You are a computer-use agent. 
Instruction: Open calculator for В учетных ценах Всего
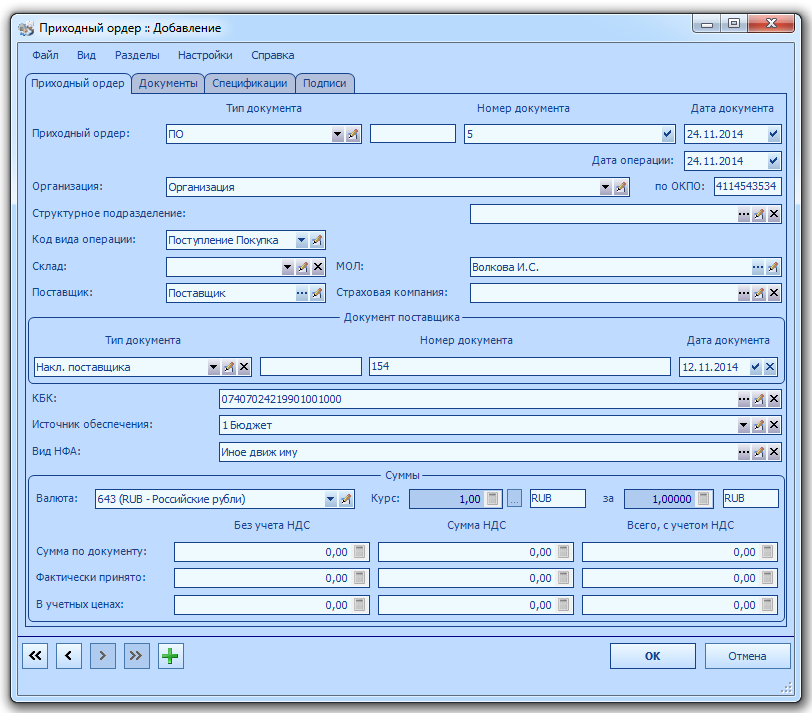point(767,605)
